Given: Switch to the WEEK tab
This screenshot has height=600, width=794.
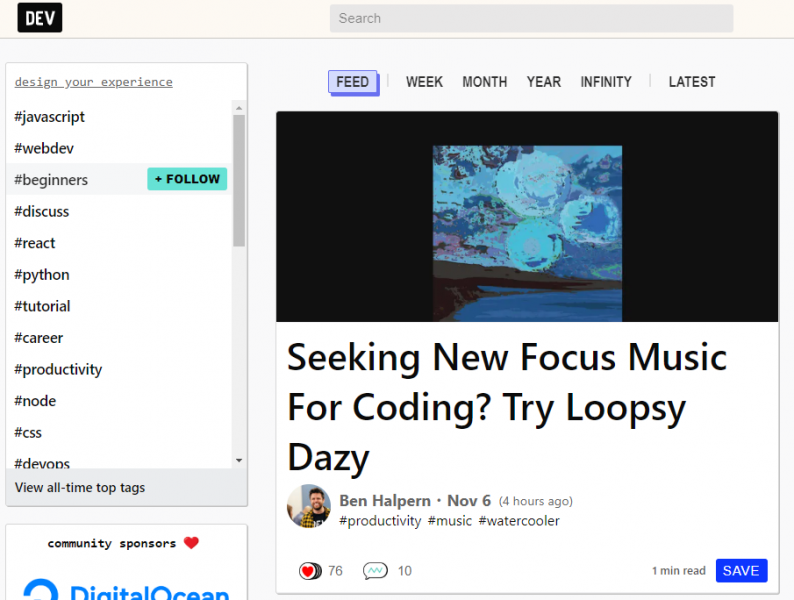Looking at the screenshot, I should [x=424, y=82].
